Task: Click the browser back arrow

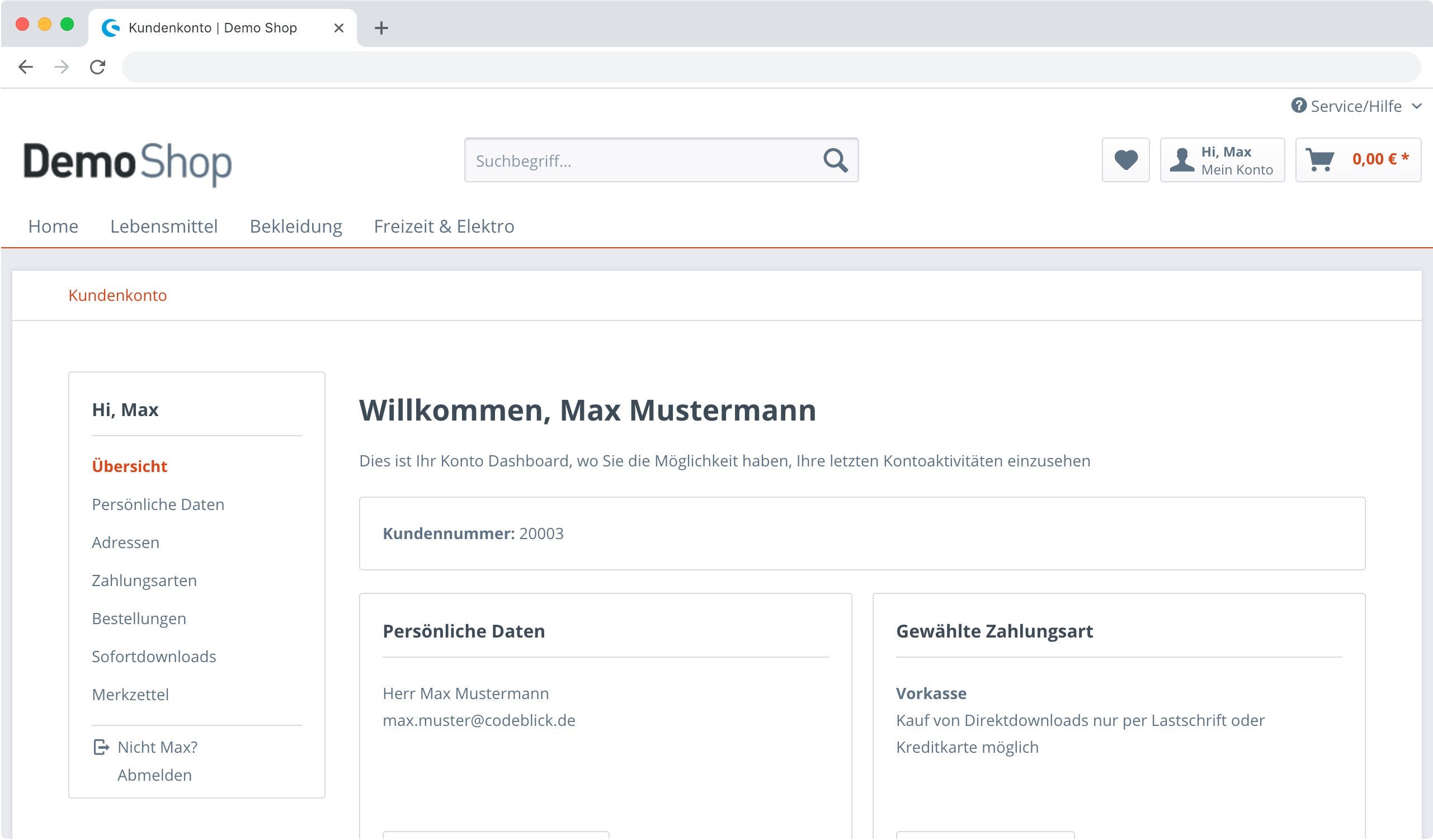Action: (x=26, y=67)
